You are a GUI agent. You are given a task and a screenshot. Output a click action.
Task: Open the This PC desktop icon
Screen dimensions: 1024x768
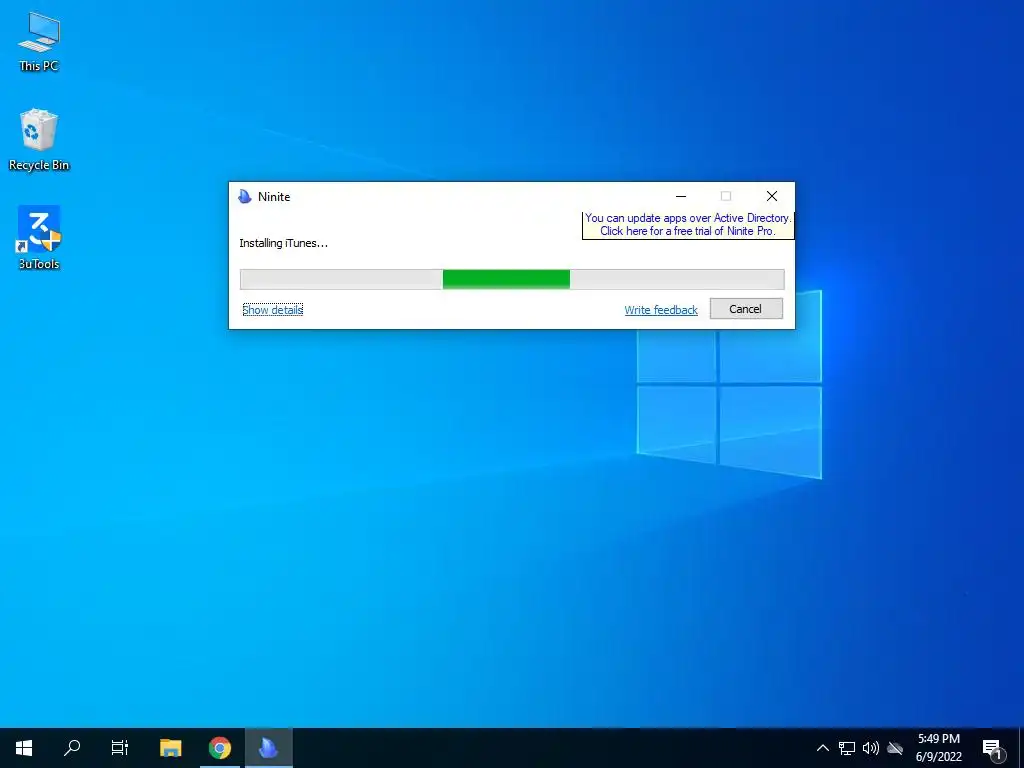coord(39,42)
